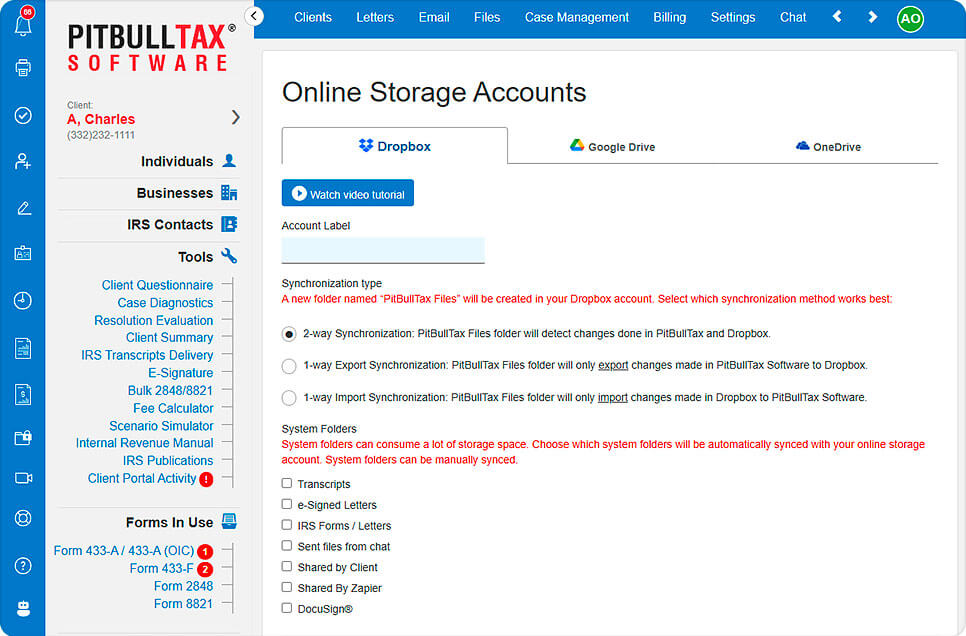Screen dimensions: 966x636
Task: Go back with the left arrow icon
Action: pos(837,17)
